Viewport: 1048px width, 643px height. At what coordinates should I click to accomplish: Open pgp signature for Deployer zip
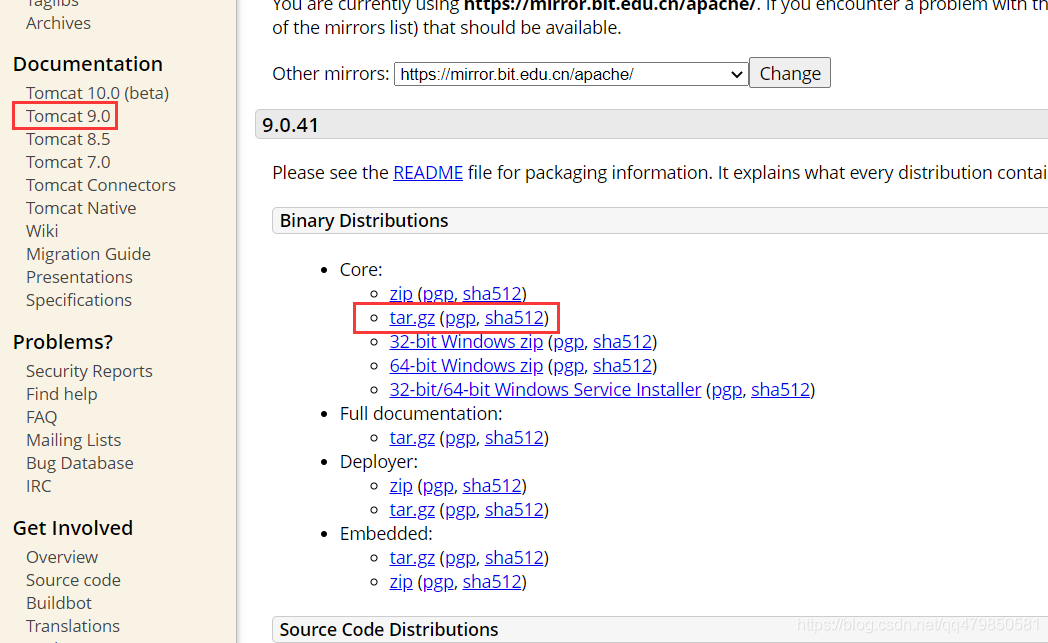pos(438,486)
